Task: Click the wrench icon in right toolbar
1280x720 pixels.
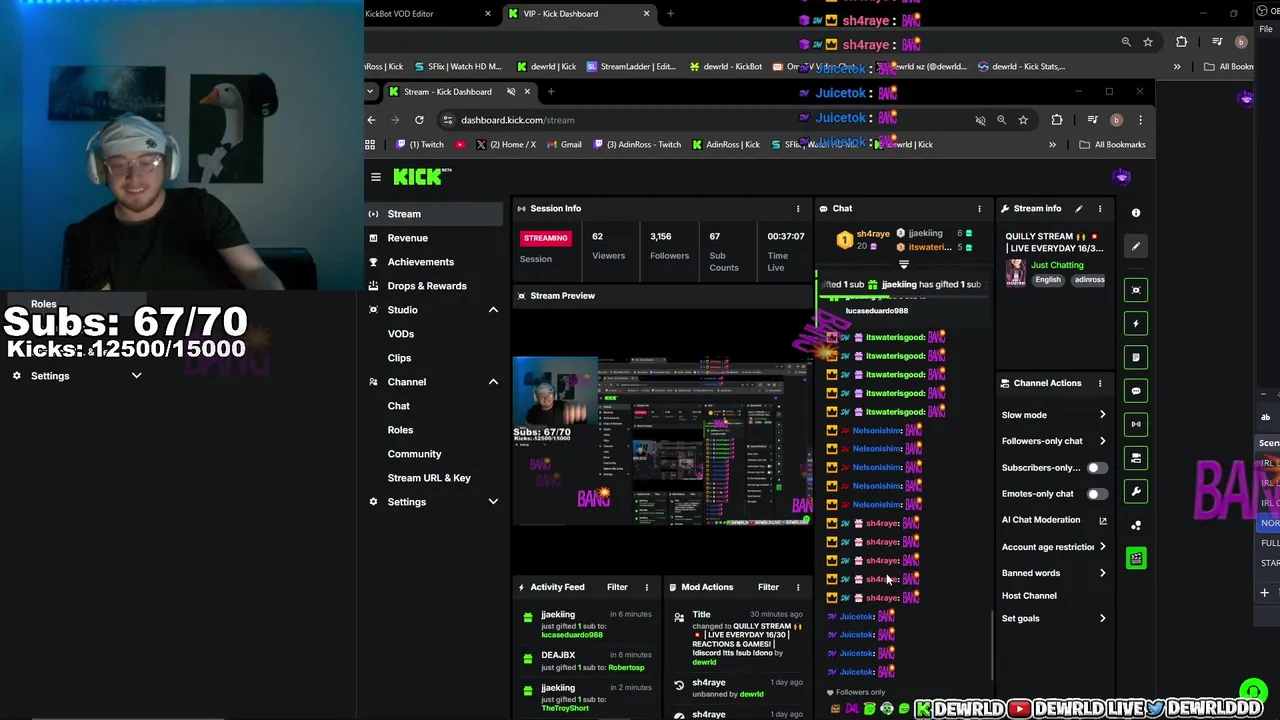Action: (1136, 491)
